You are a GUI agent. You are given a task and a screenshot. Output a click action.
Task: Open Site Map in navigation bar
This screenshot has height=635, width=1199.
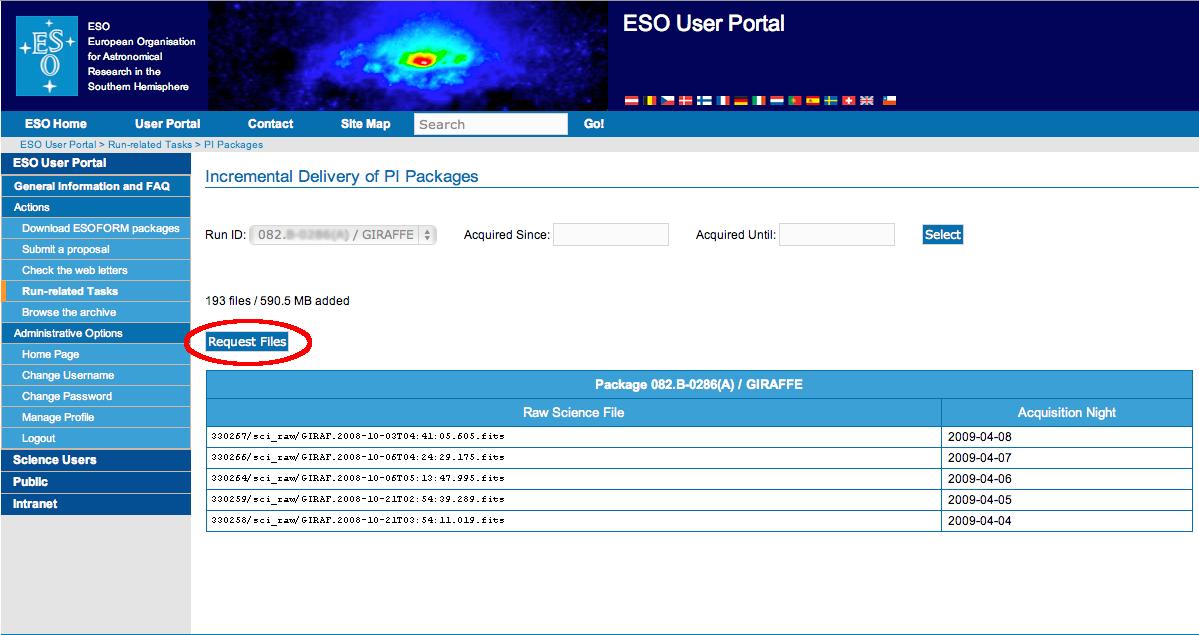point(365,124)
